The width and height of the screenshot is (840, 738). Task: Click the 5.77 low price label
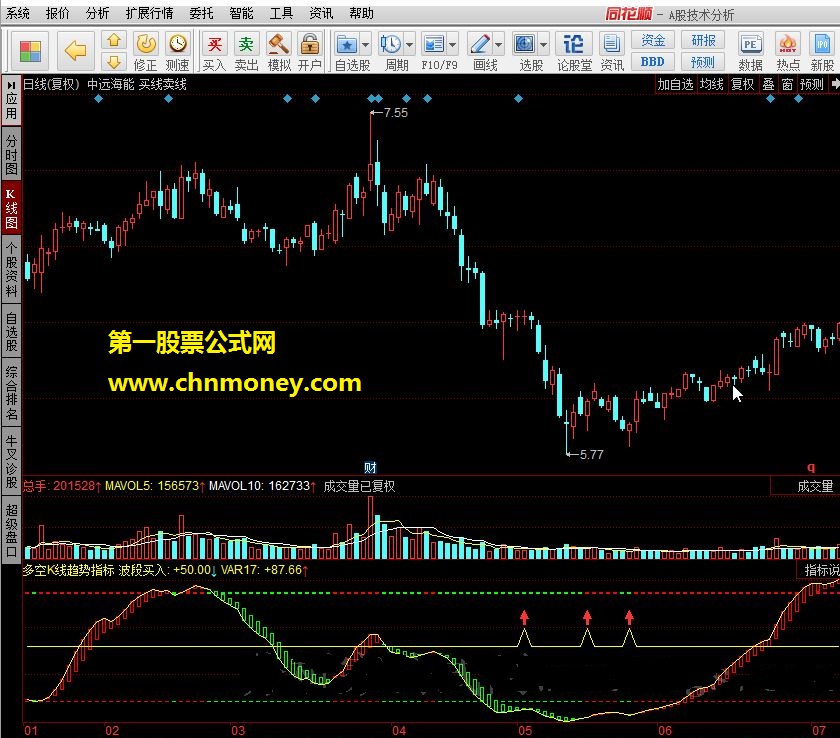591,455
